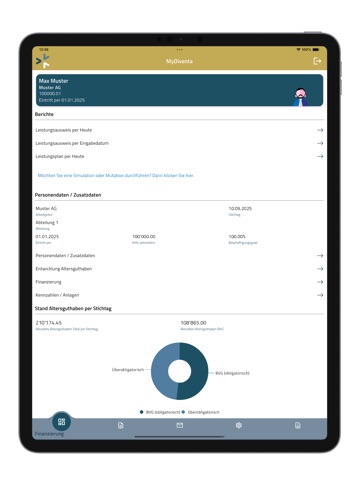This screenshot has height=480, width=360.
Task: Tap the MyDiventa header title
Action: [179, 61]
